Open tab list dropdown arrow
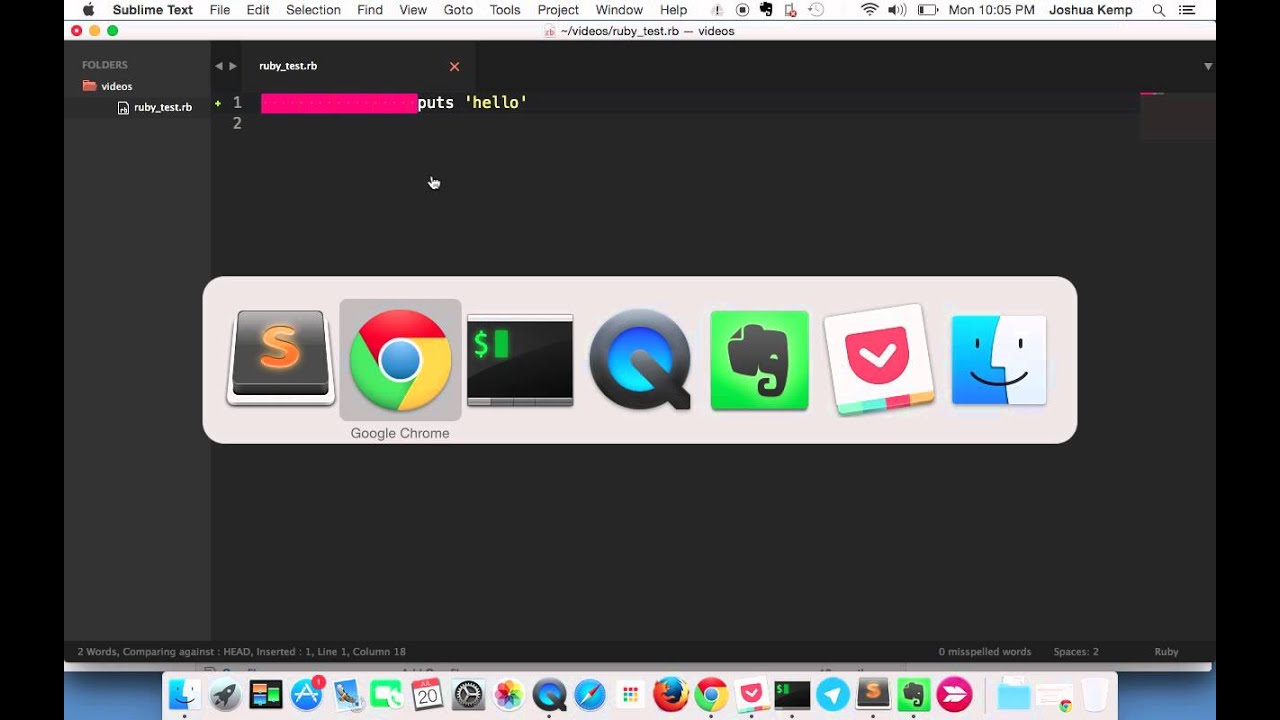The height and width of the screenshot is (720, 1280). point(1208,66)
